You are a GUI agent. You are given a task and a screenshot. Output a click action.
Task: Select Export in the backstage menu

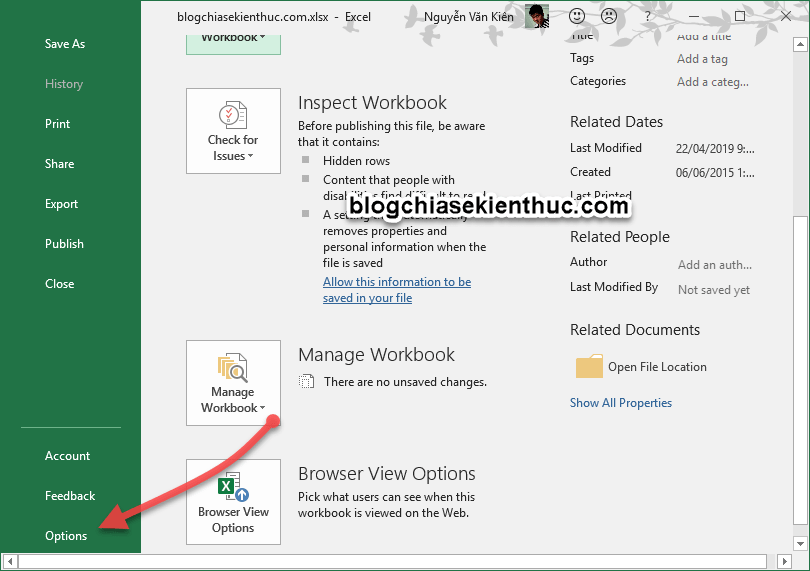click(x=61, y=204)
